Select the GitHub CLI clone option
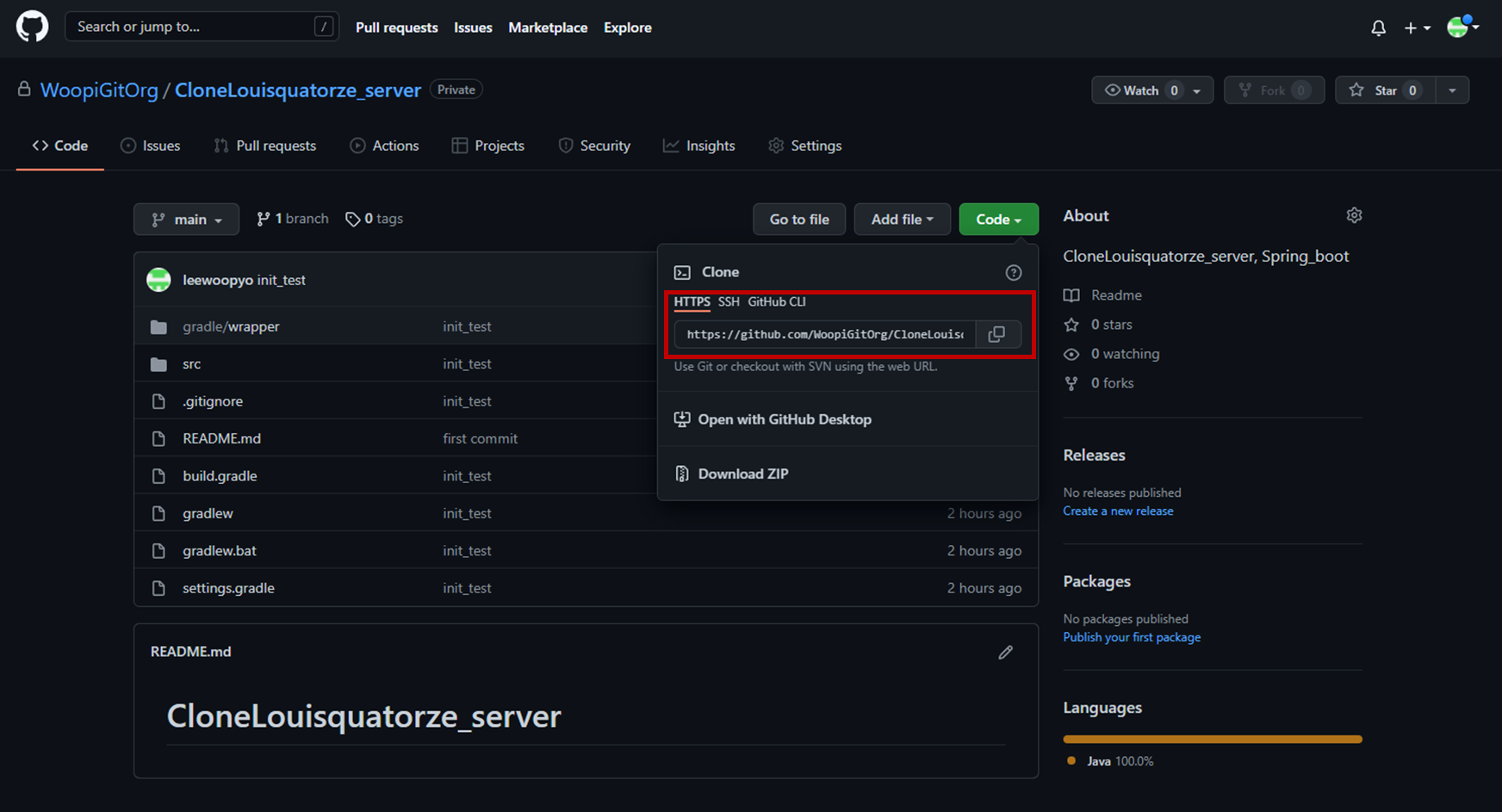This screenshot has width=1502, height=812. [x=777, y=301]
